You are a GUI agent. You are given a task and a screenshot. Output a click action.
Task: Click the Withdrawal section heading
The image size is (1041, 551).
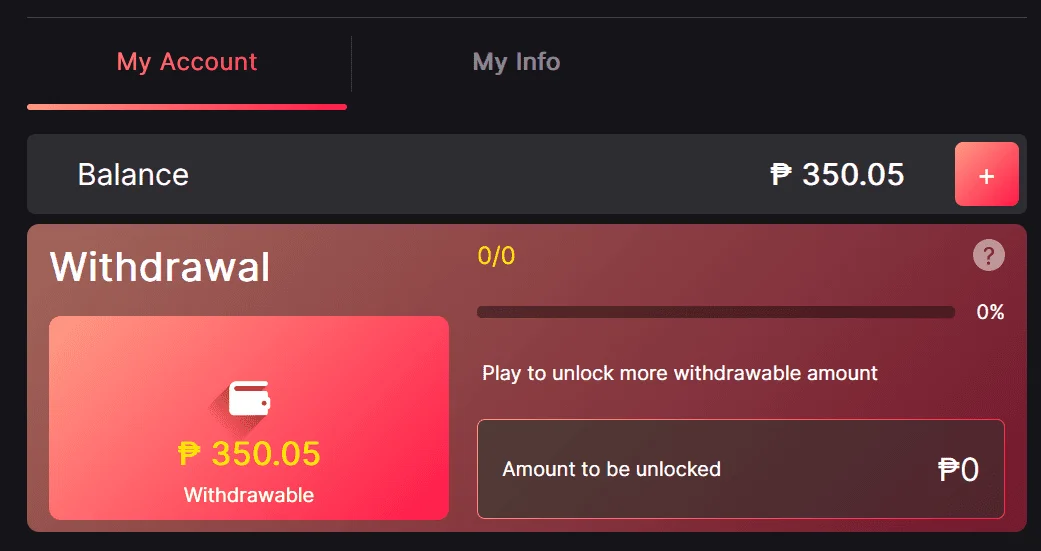coord(160,267)
